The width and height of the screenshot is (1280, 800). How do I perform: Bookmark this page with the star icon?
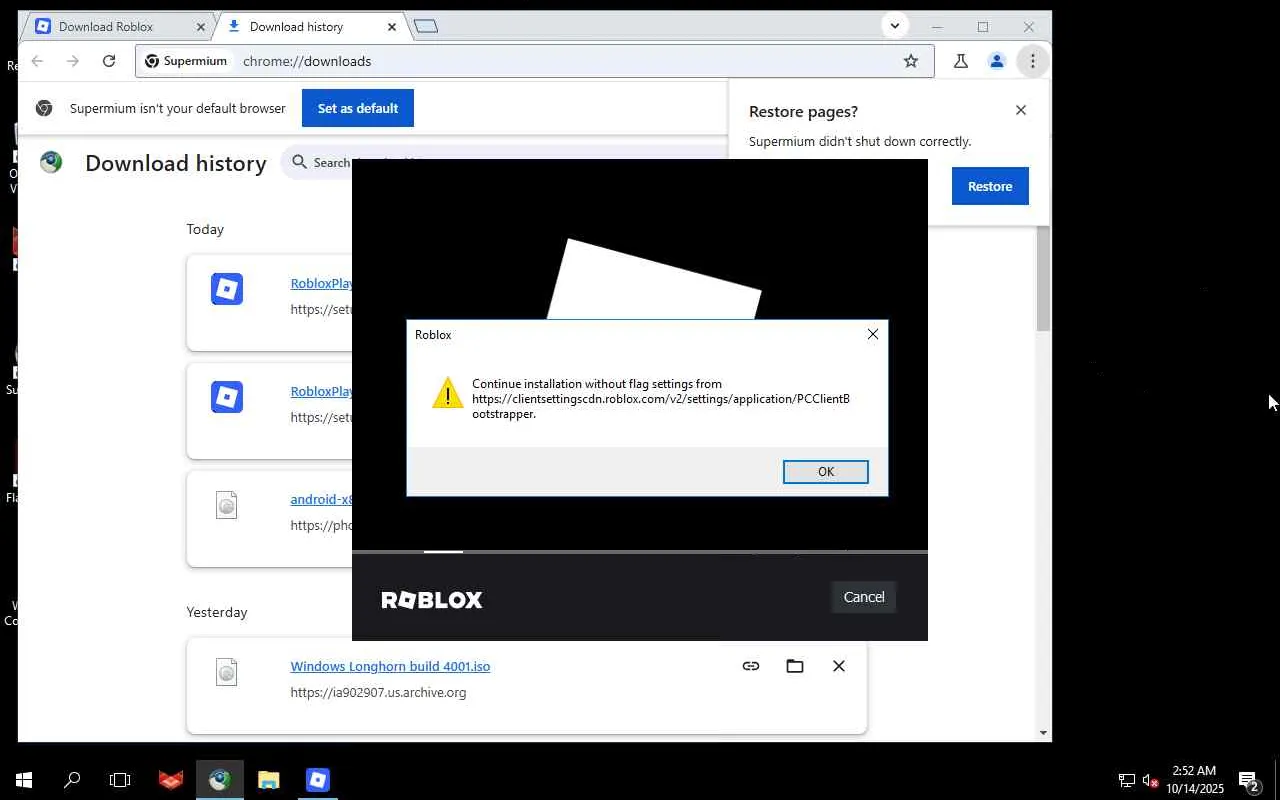911,61
